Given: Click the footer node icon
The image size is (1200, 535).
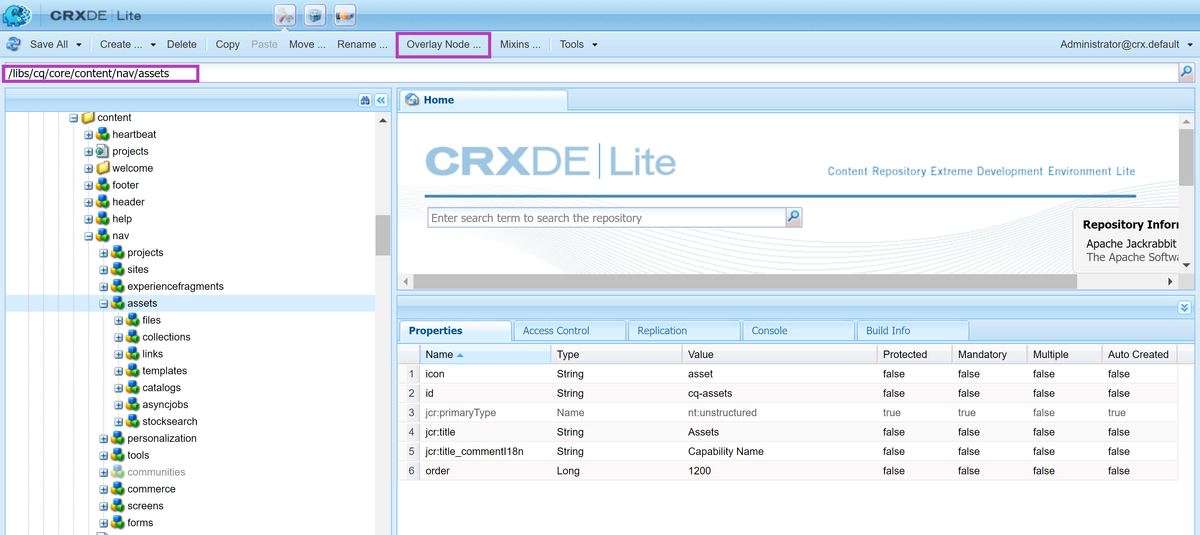Looking at the screenshot, I should (103, 185).
